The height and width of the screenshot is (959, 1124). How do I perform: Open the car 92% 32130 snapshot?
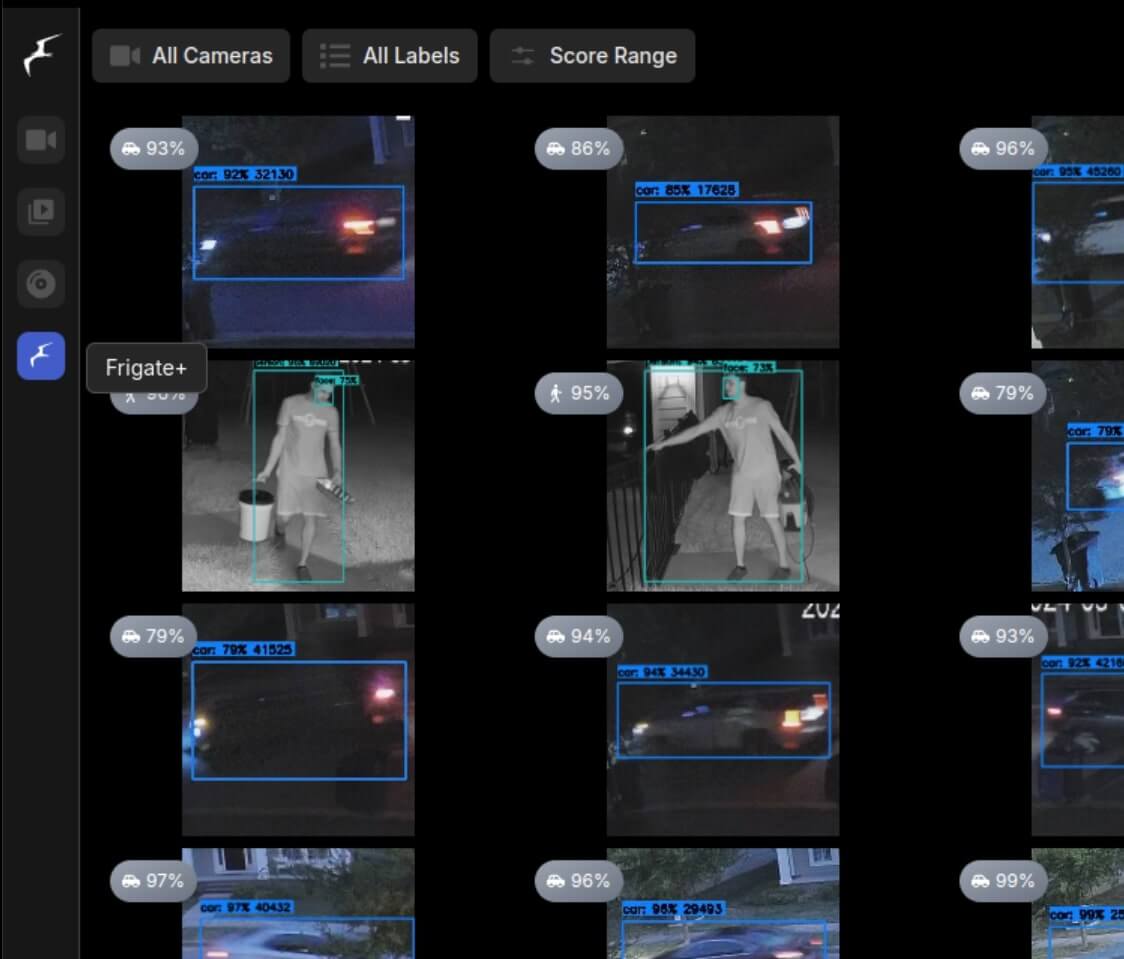[x=298, y=232]
